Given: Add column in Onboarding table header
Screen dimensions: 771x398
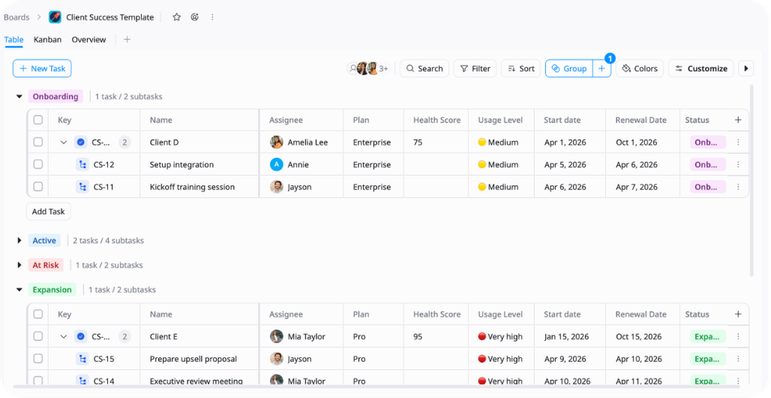Looking at the screenshot, I should [738, 120].
